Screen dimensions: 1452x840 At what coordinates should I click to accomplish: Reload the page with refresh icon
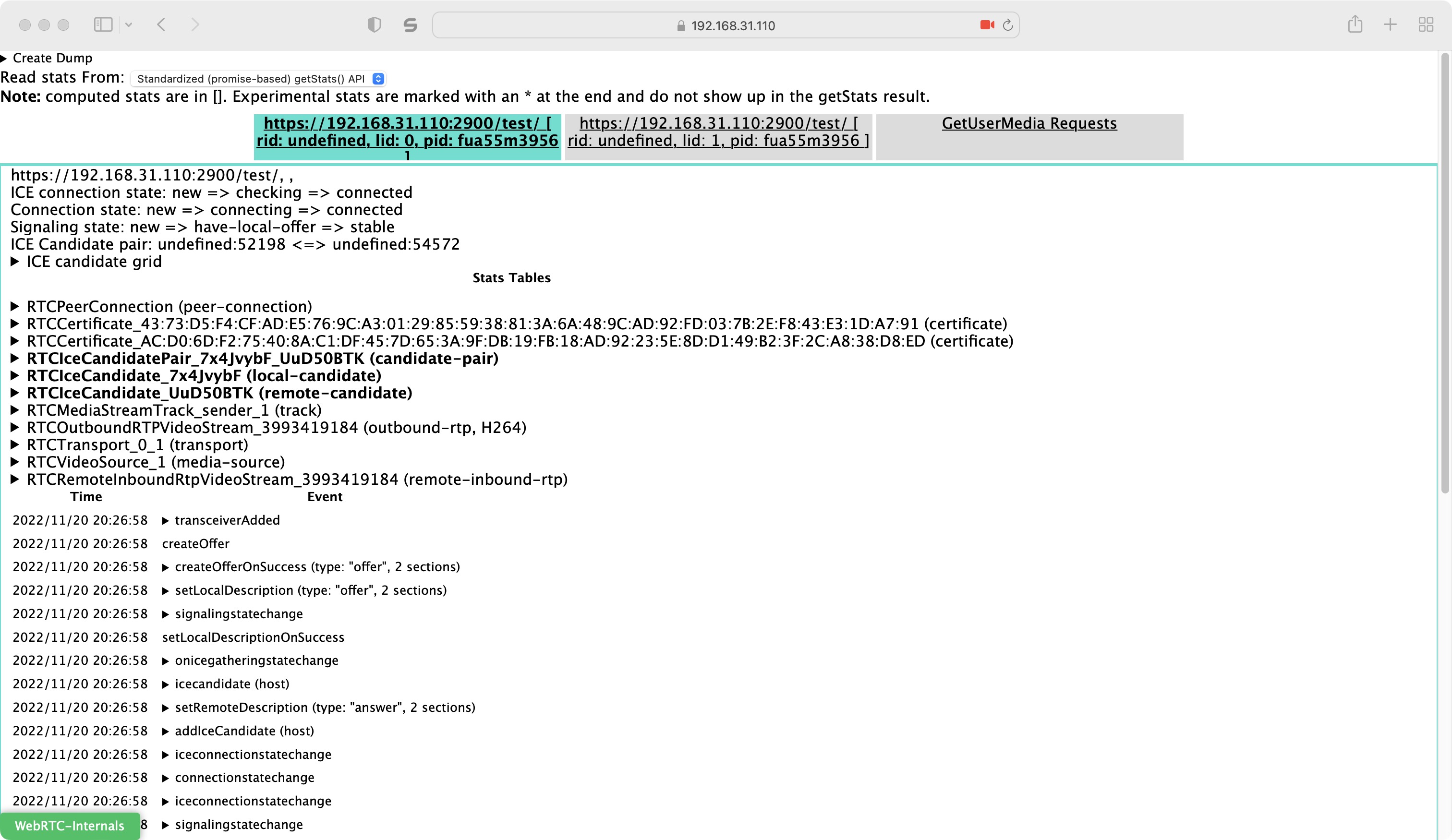click(1008, 25)
